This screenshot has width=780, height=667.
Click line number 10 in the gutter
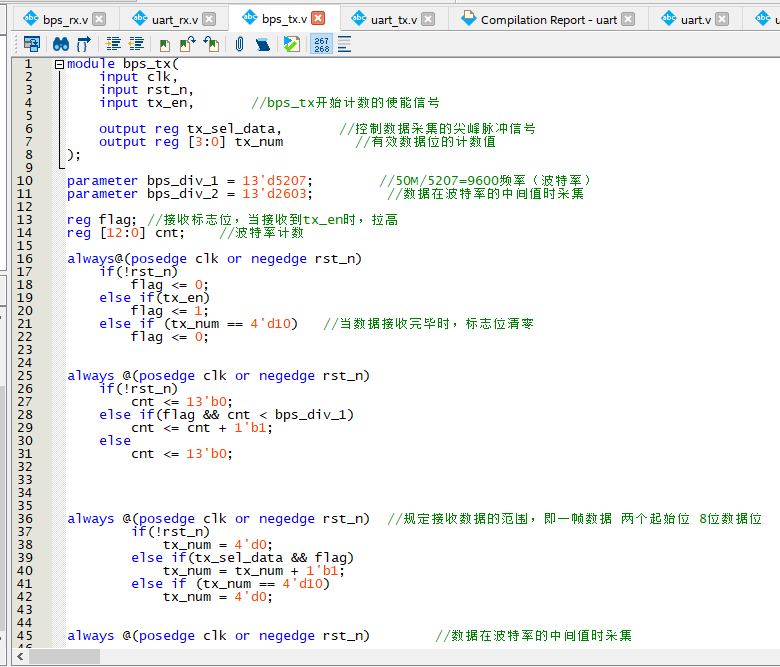coord(25,181)
